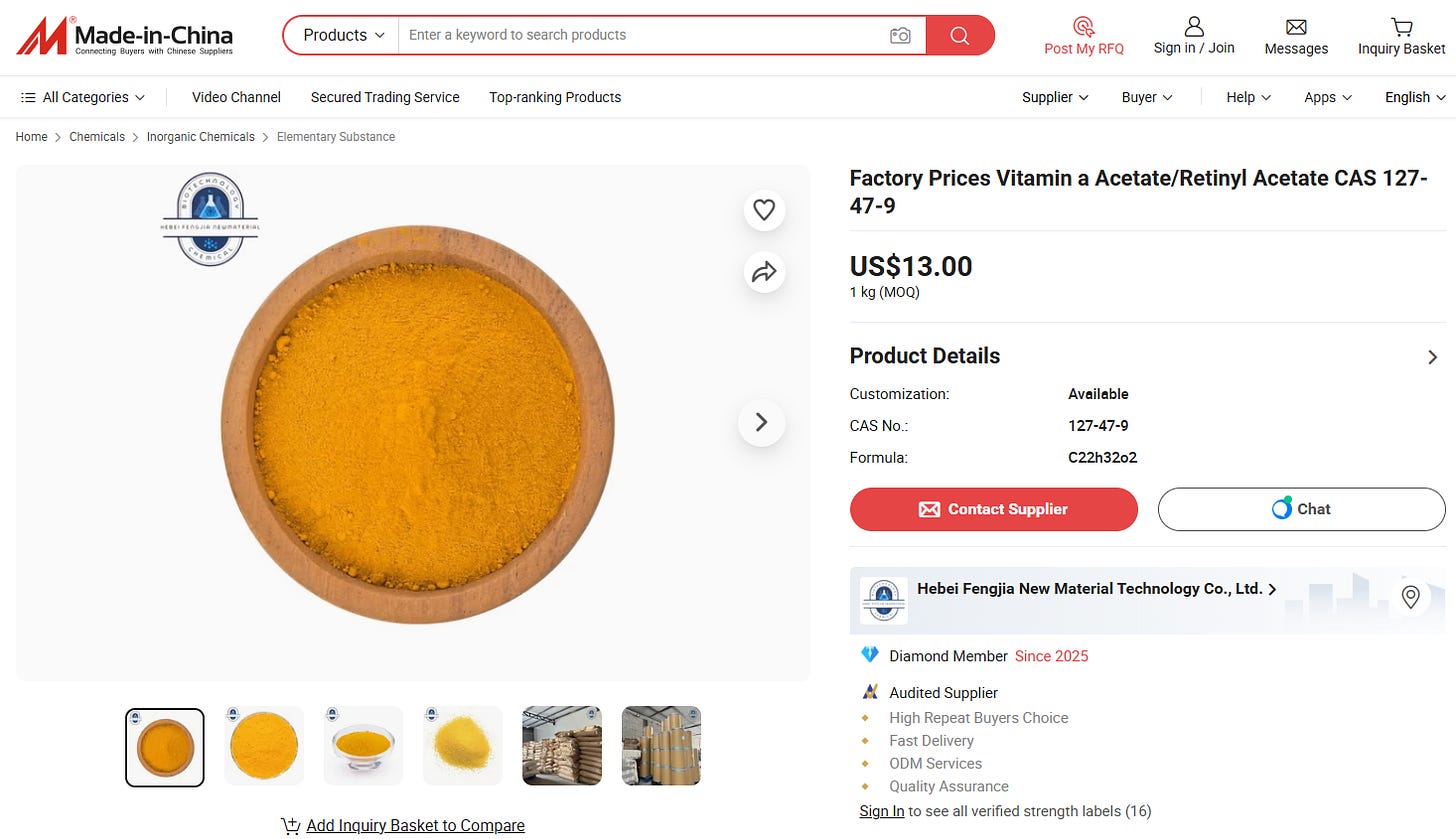Open the Messages envelope icon
The width and height of the screenshot is (1456, 839).
(x=1296, y=27)
